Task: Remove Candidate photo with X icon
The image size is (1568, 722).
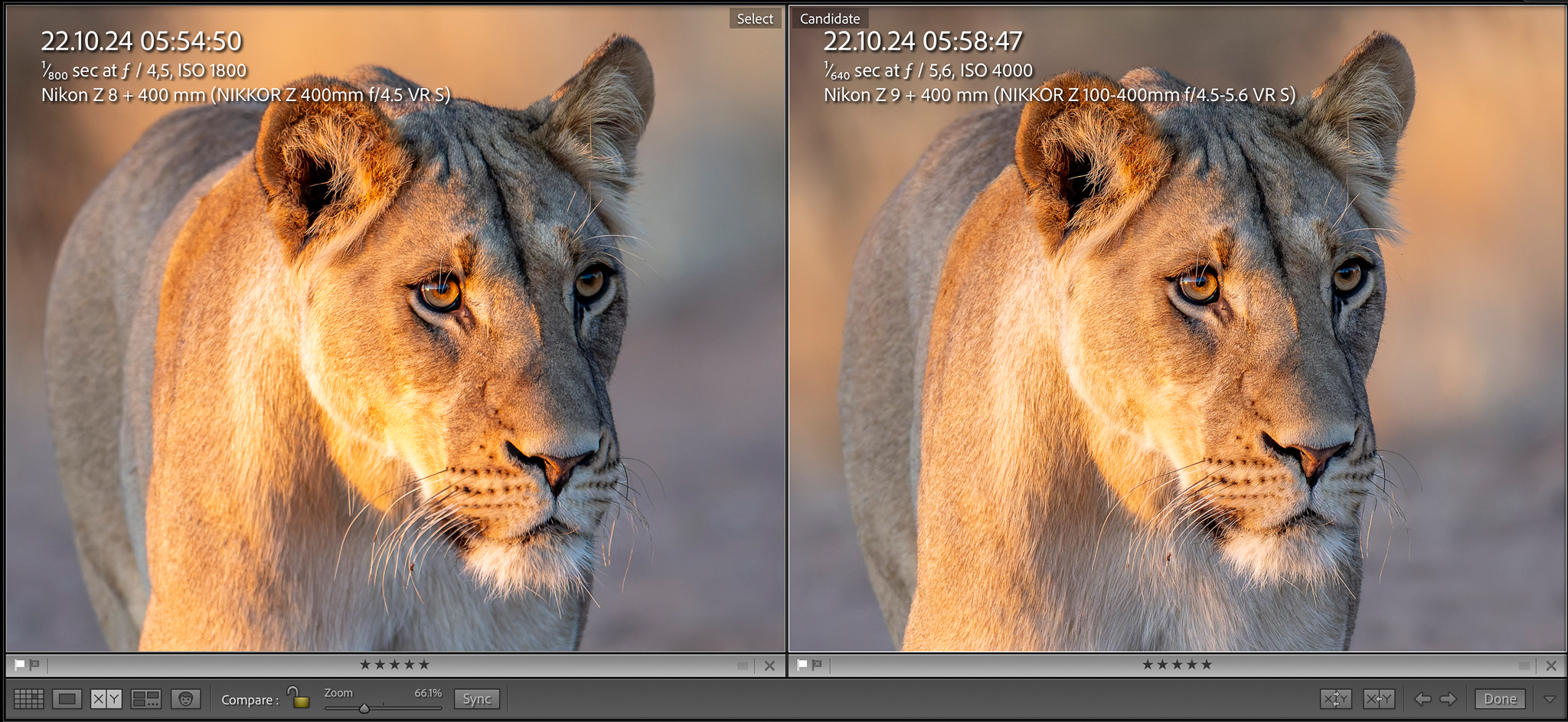Action: (1551, 666)
